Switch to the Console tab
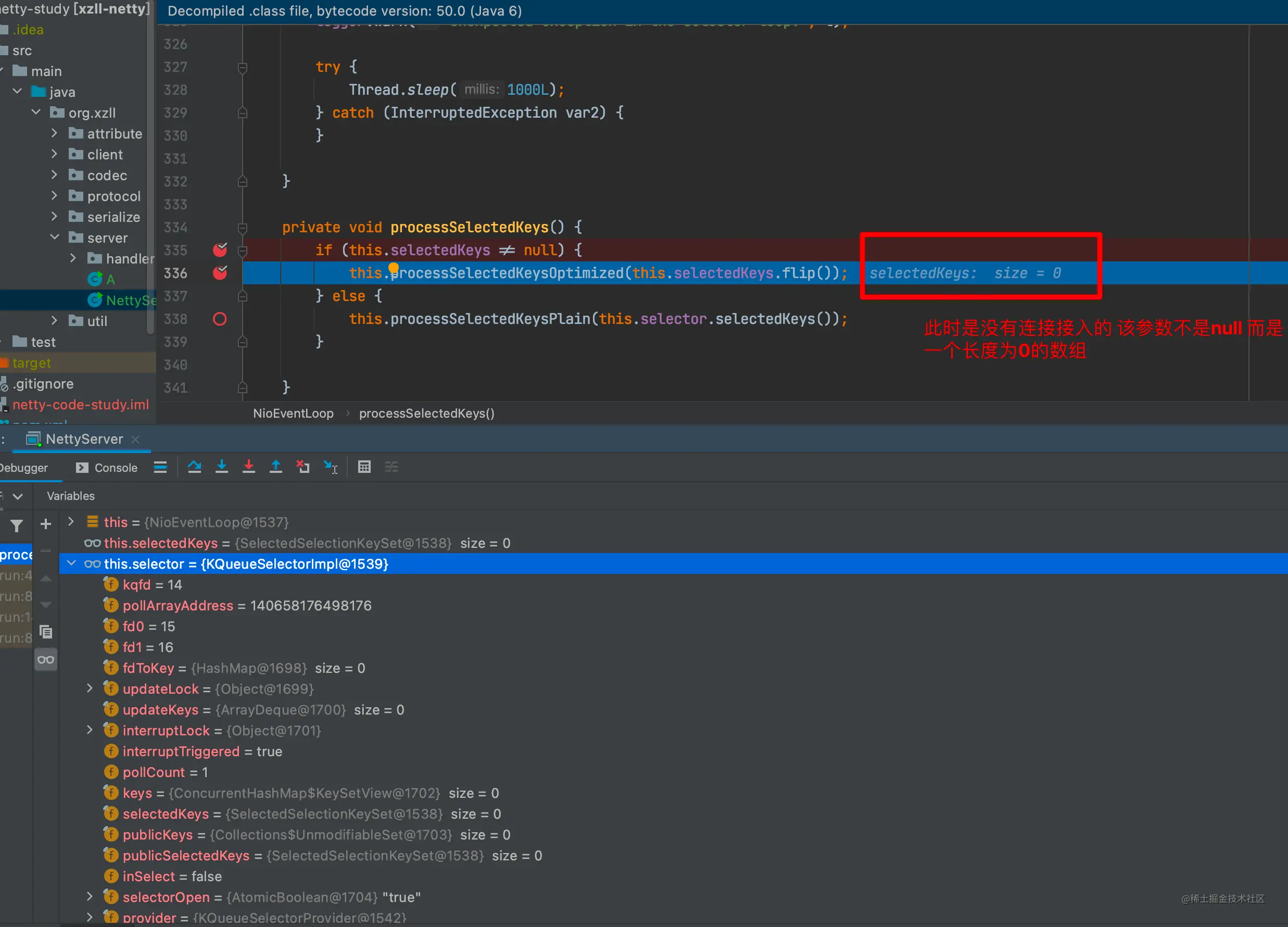 coord(107,468)
